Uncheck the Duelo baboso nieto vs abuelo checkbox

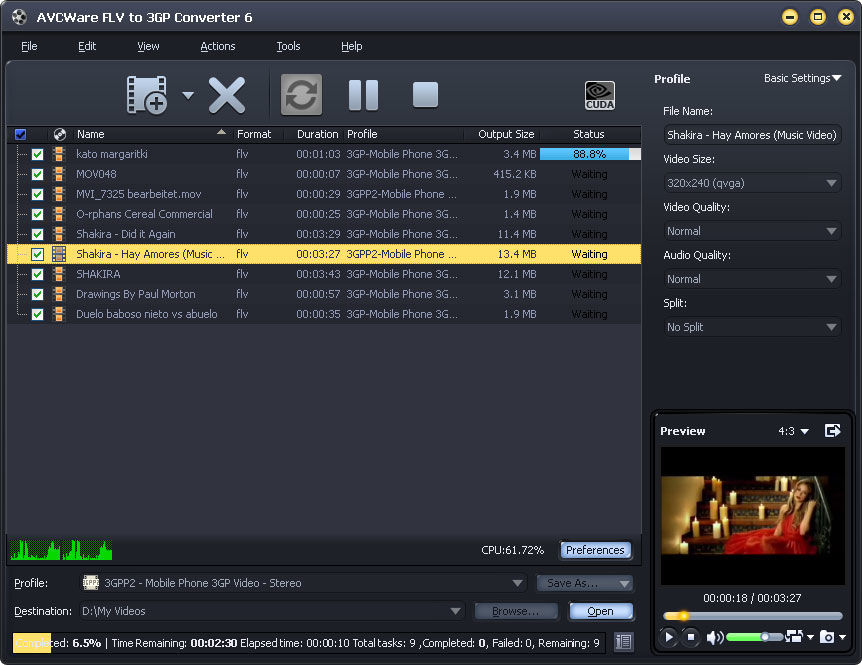pyautogui.click(x=37, y=314)
